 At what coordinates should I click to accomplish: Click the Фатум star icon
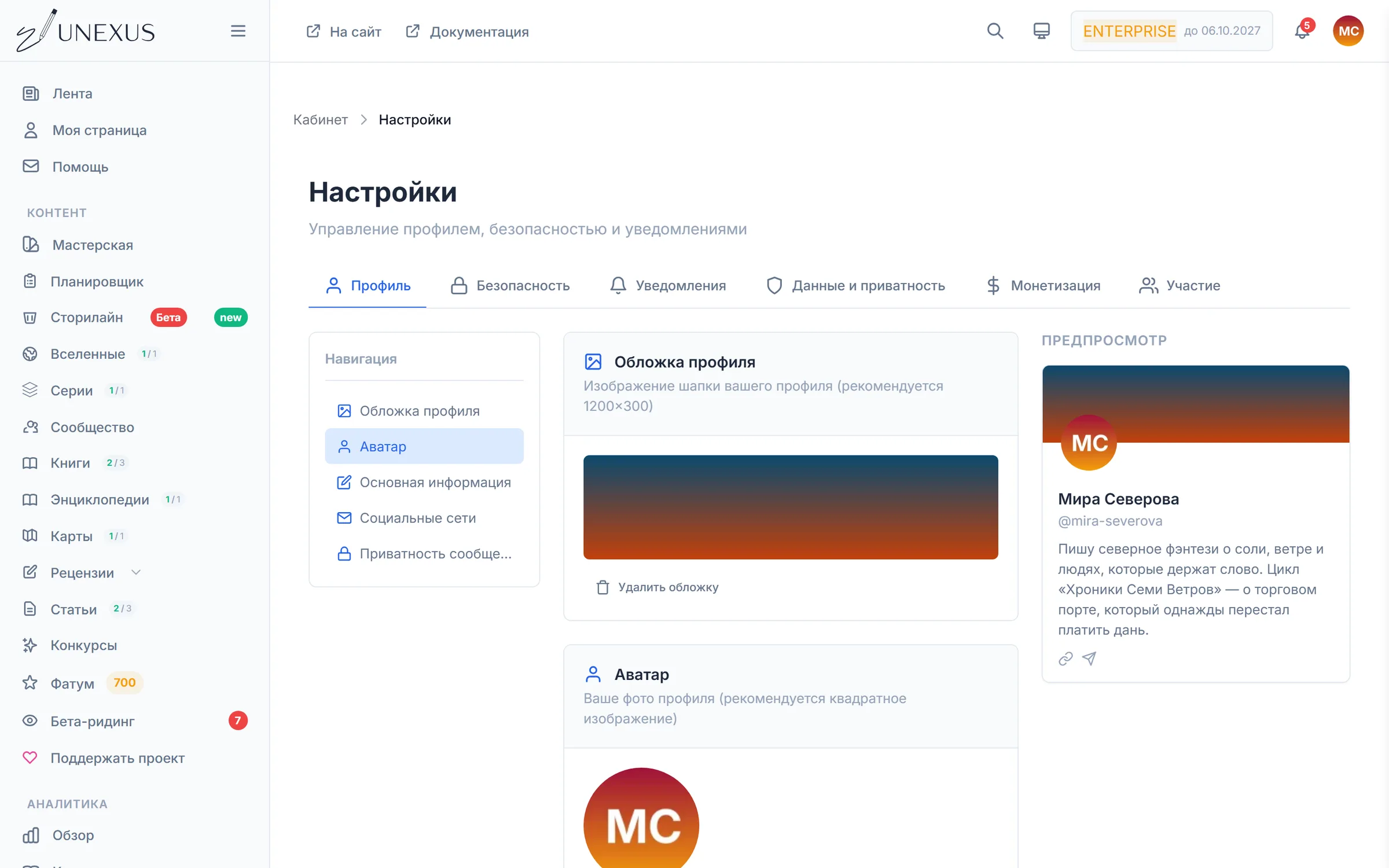click(x=30, y=683)
